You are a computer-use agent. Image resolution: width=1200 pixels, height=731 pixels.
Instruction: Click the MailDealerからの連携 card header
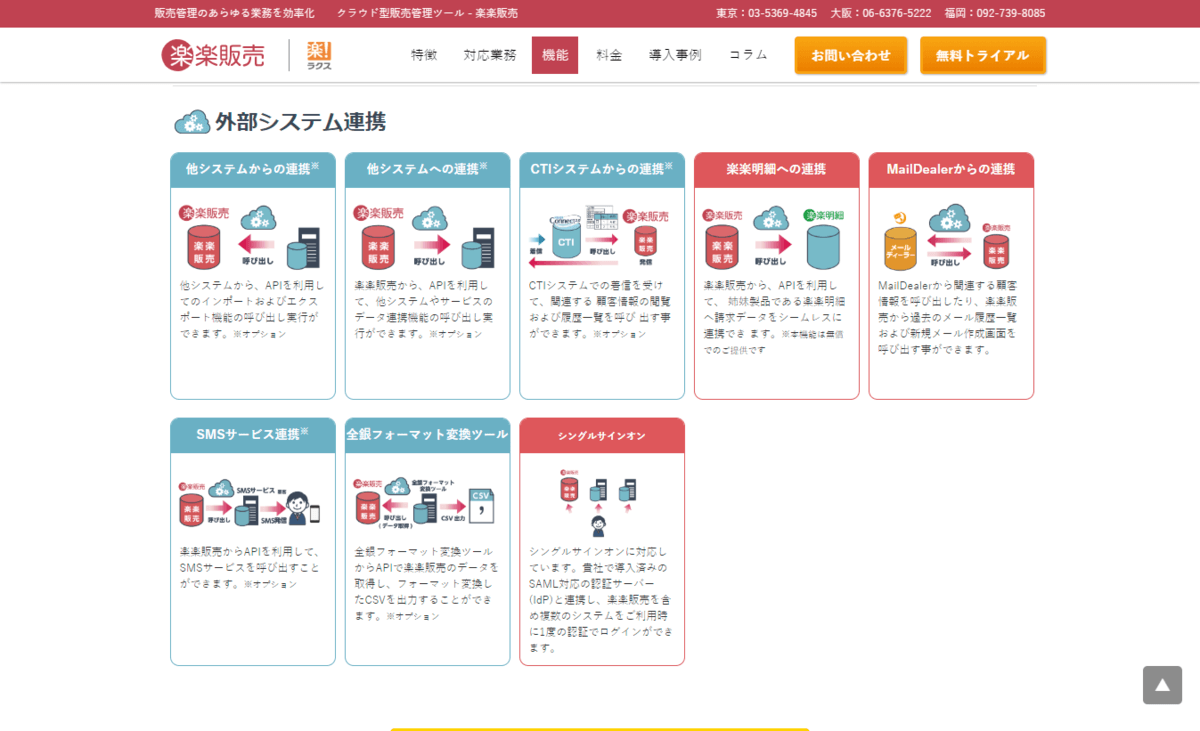951,169
